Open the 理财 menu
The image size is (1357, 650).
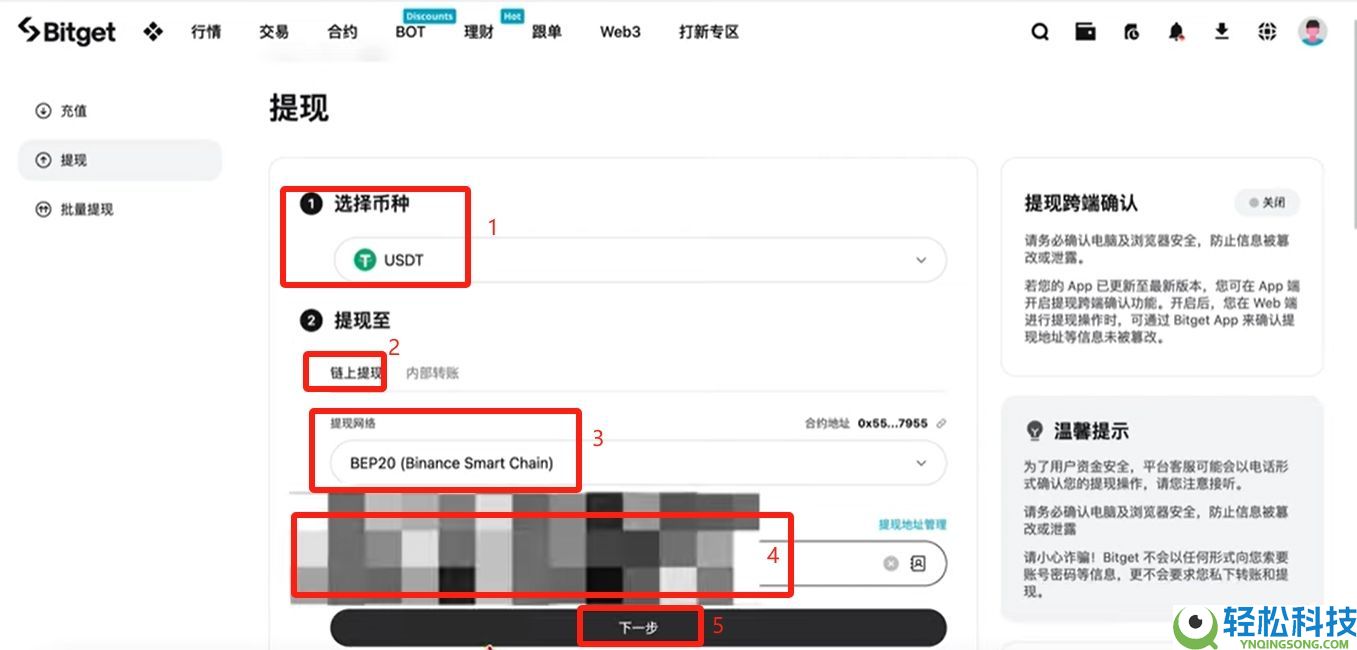point(479,32)
